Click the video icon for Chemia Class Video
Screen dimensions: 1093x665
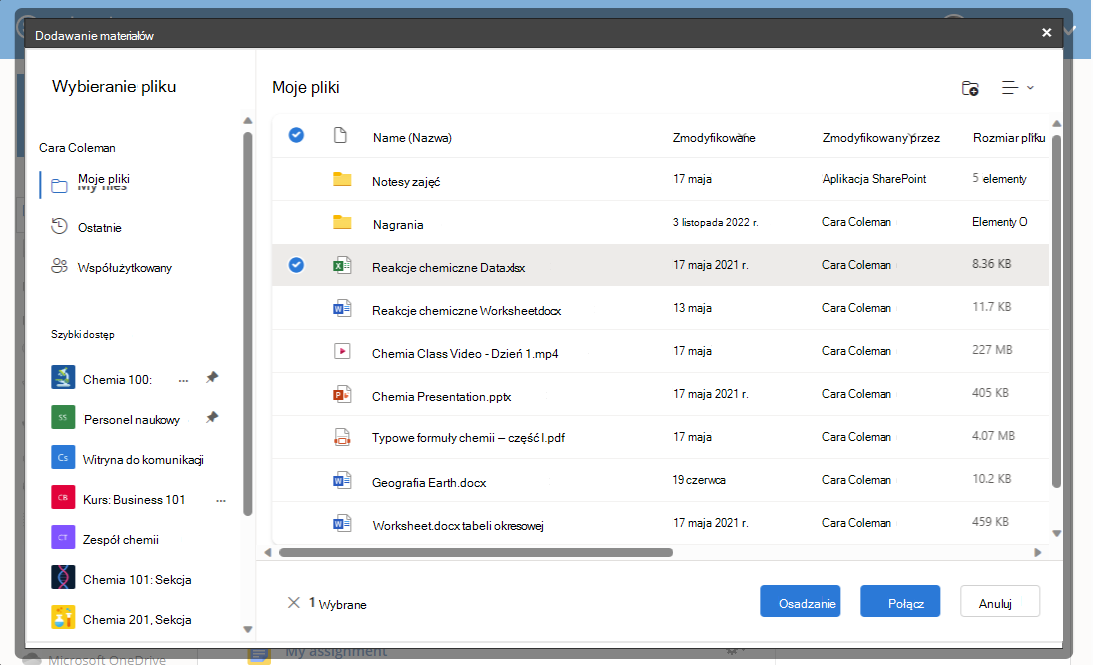click(x=342, y=351)
